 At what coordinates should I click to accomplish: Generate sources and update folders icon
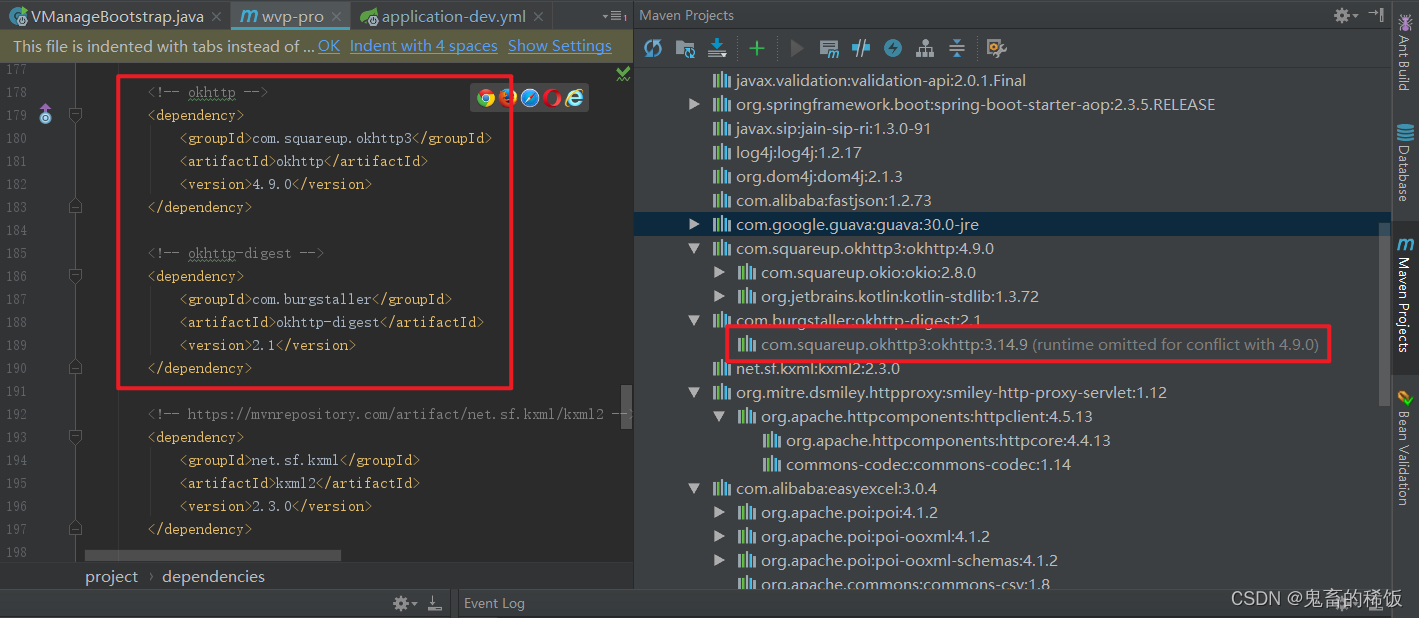tap(685, 48)
